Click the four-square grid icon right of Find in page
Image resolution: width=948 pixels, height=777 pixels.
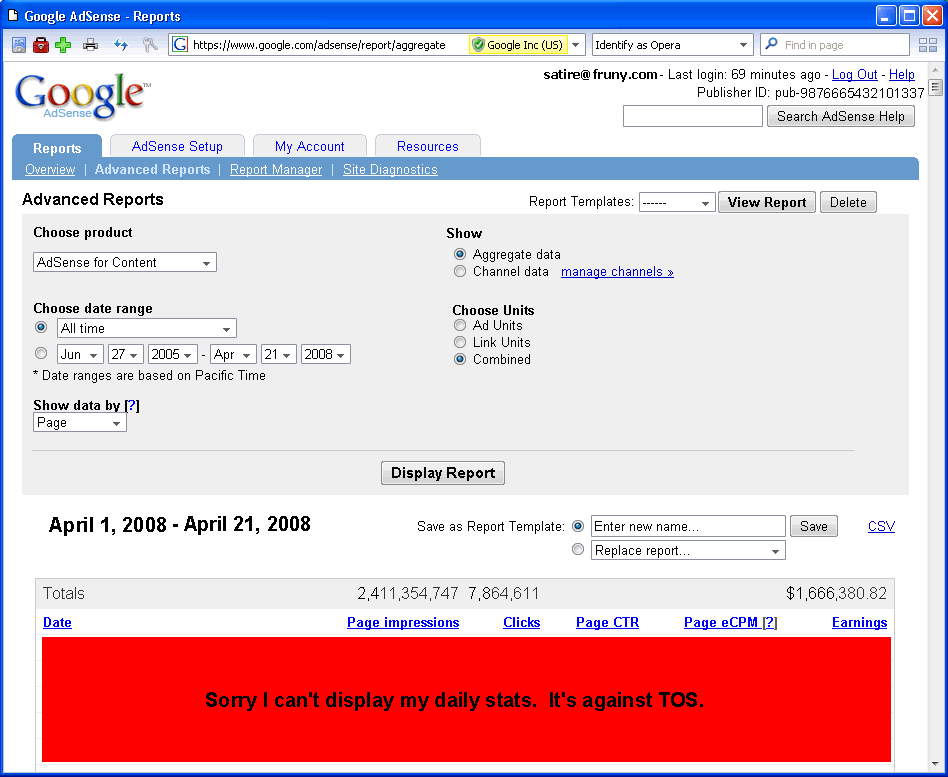pyautogui.click(x=927, y=45)
